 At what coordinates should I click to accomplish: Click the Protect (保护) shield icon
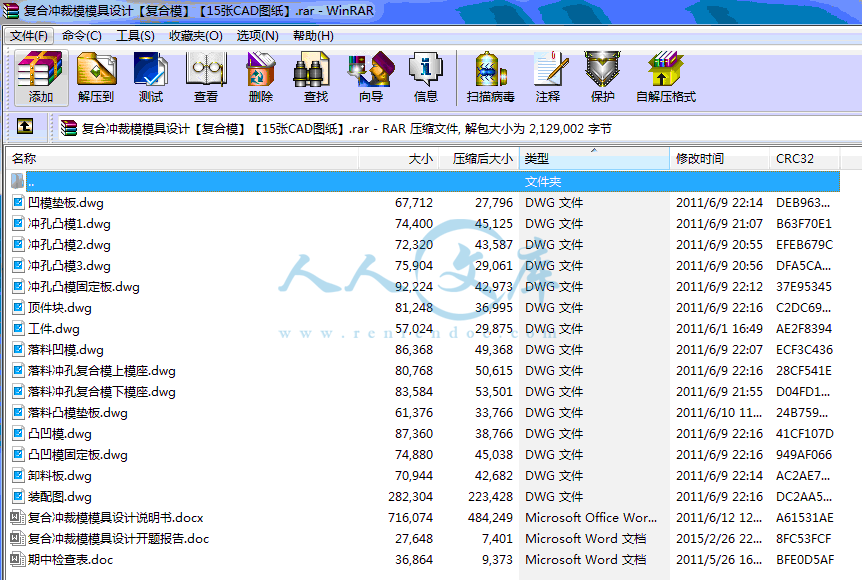[x=603, y=77]
